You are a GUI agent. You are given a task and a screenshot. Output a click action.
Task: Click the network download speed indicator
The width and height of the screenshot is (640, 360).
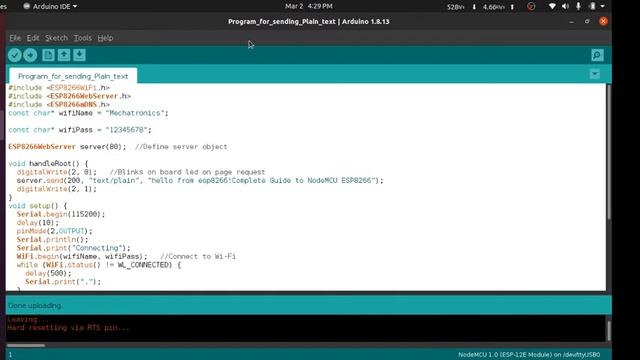[x=461, y=7]
